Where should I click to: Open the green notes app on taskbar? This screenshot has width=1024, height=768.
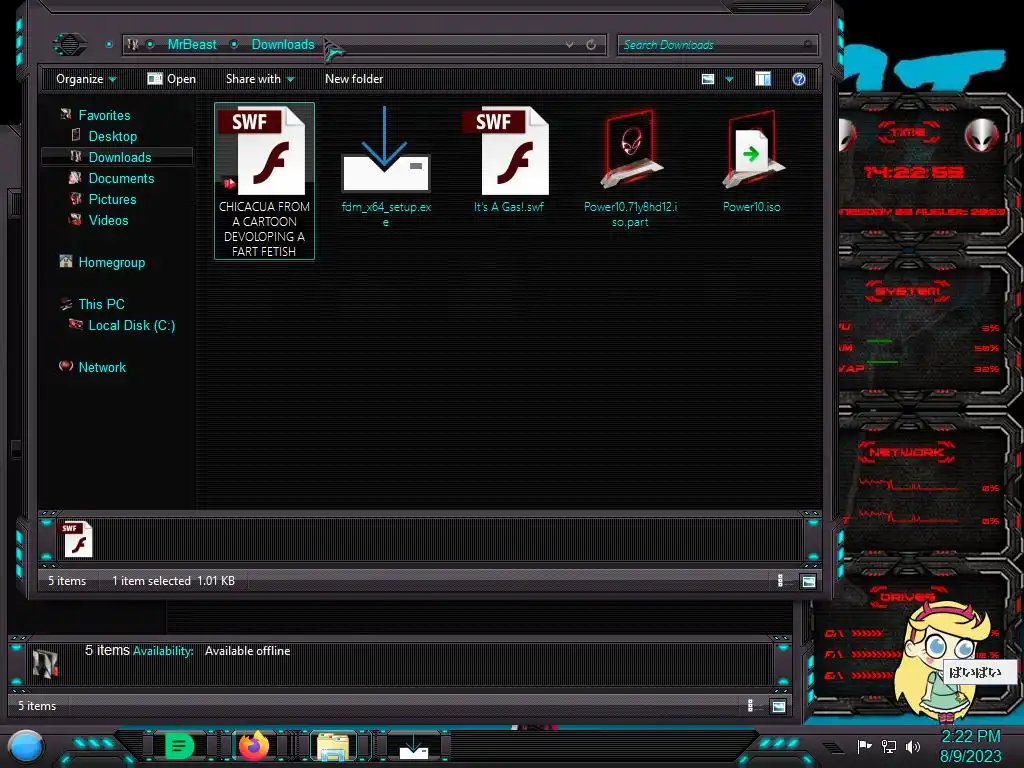pyautogui.click(x=179, y=745)
